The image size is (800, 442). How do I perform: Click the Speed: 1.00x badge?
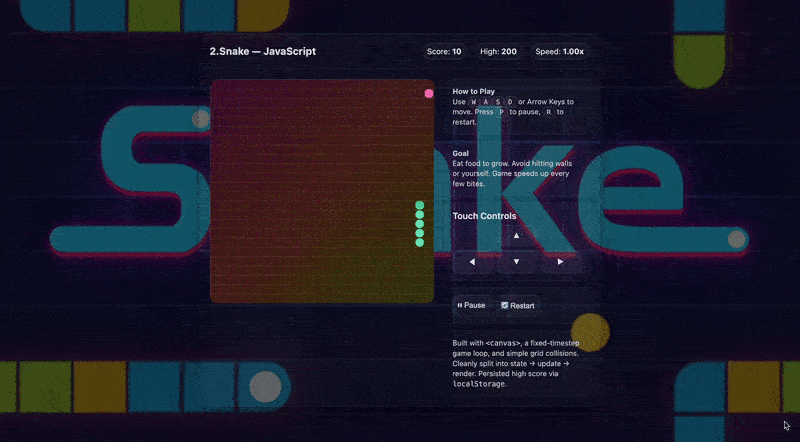point(559,52)
